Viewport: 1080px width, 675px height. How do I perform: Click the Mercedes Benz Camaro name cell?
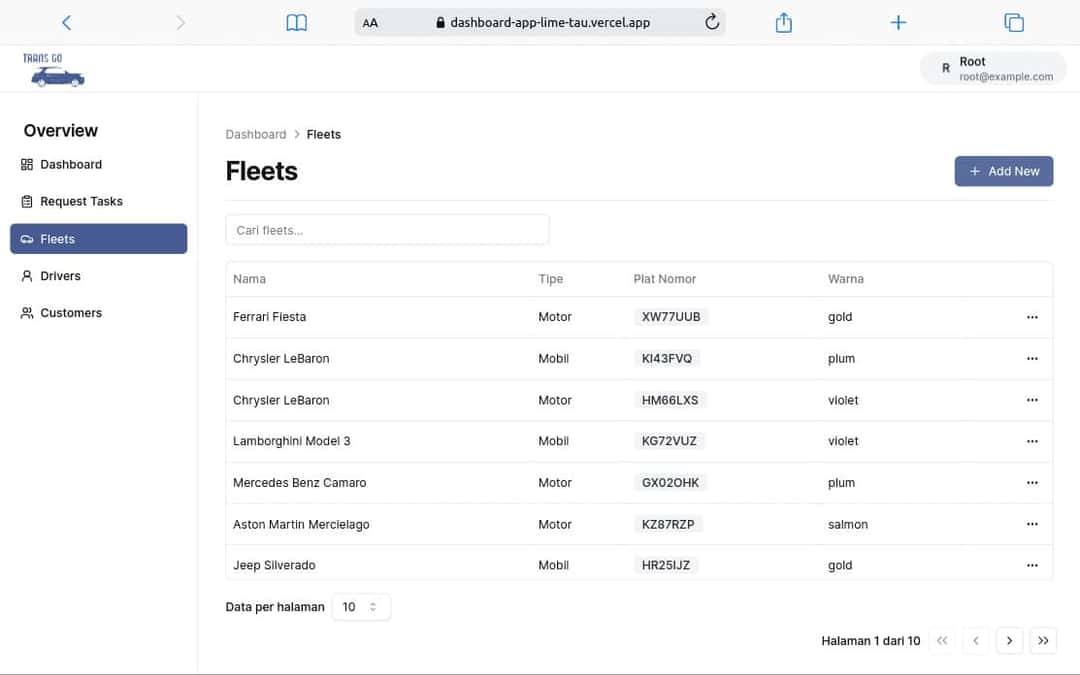point(300,483)
